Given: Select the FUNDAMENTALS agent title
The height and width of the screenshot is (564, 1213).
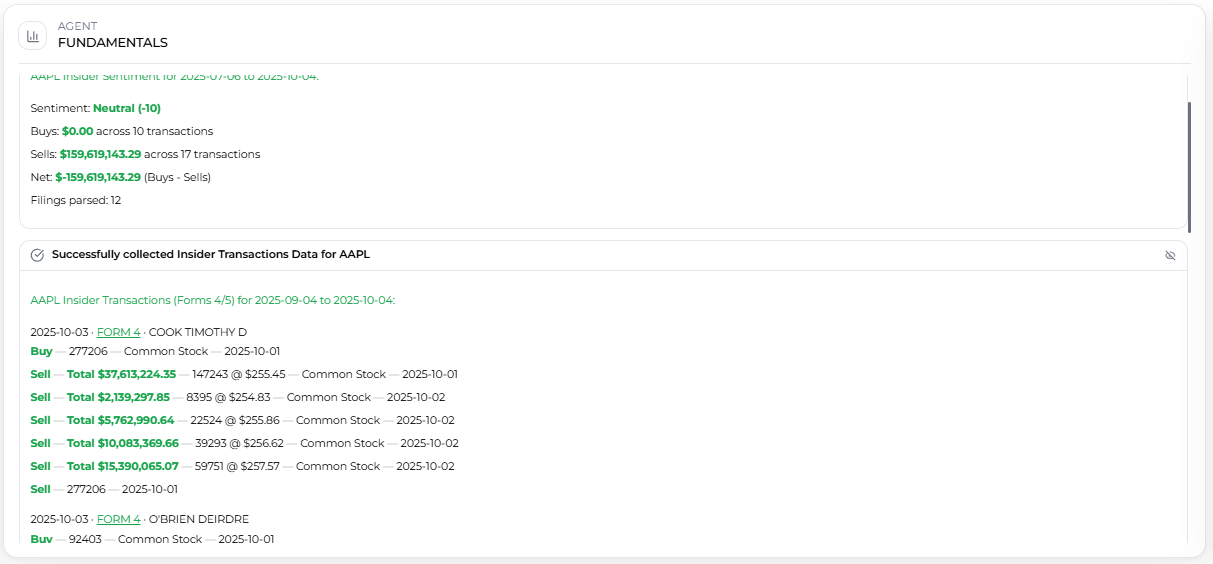Looking at the screenshot, I should [x=113, y=43].
